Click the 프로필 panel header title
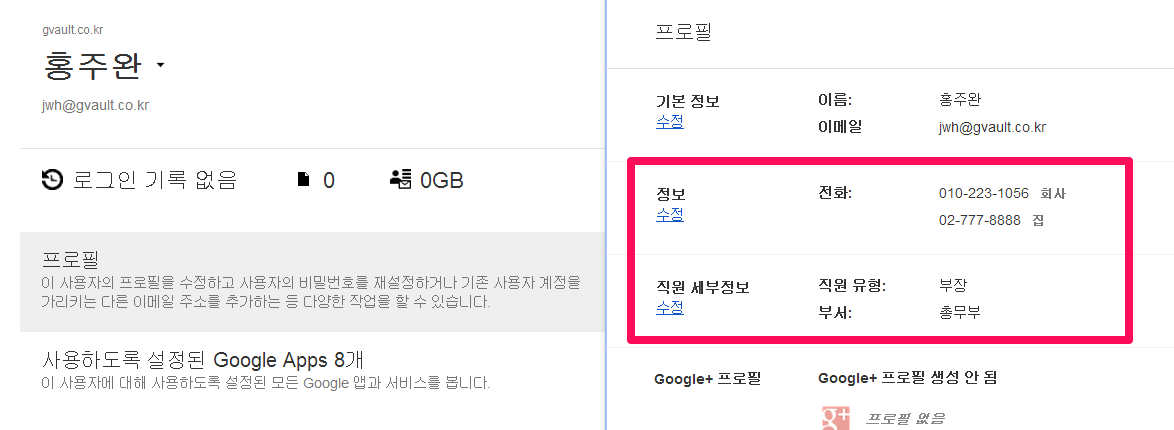 point(683,33)
